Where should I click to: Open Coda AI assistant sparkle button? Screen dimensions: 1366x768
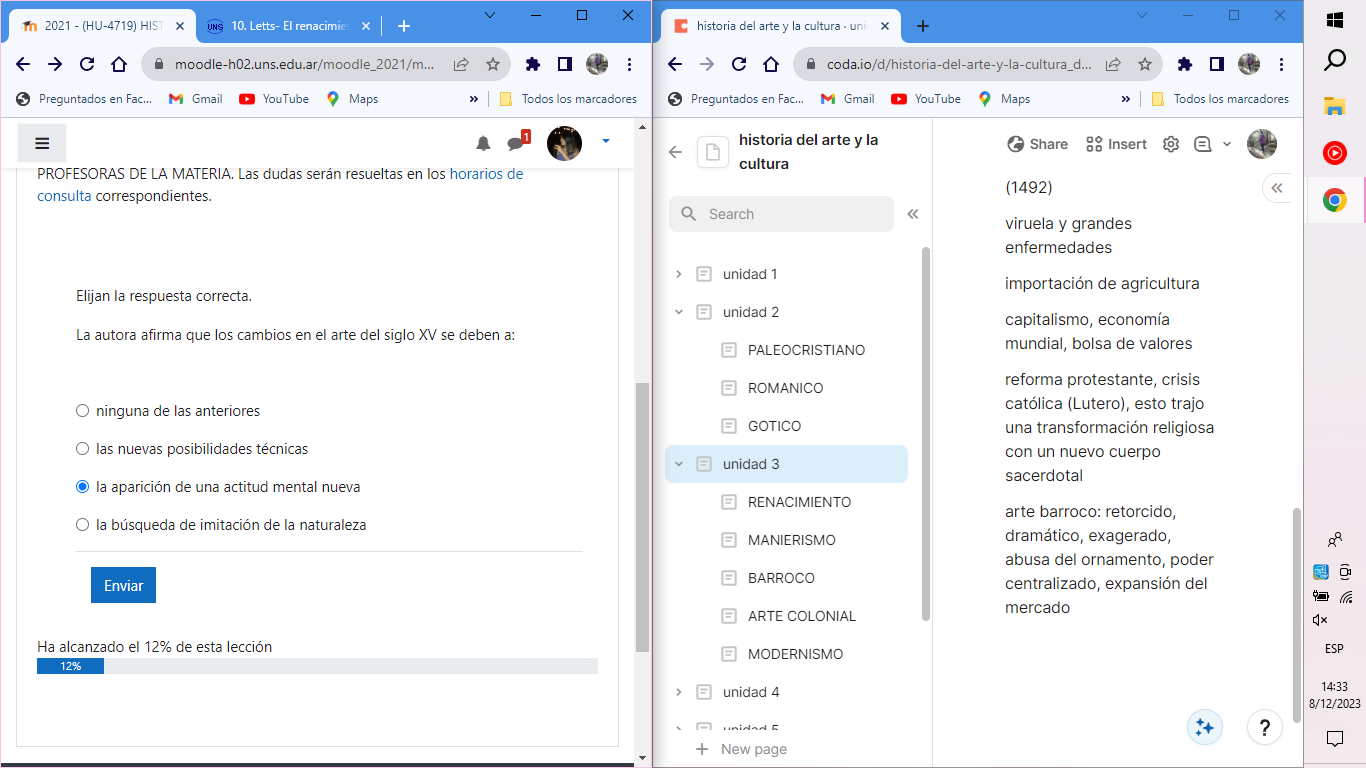point(1205,727)
